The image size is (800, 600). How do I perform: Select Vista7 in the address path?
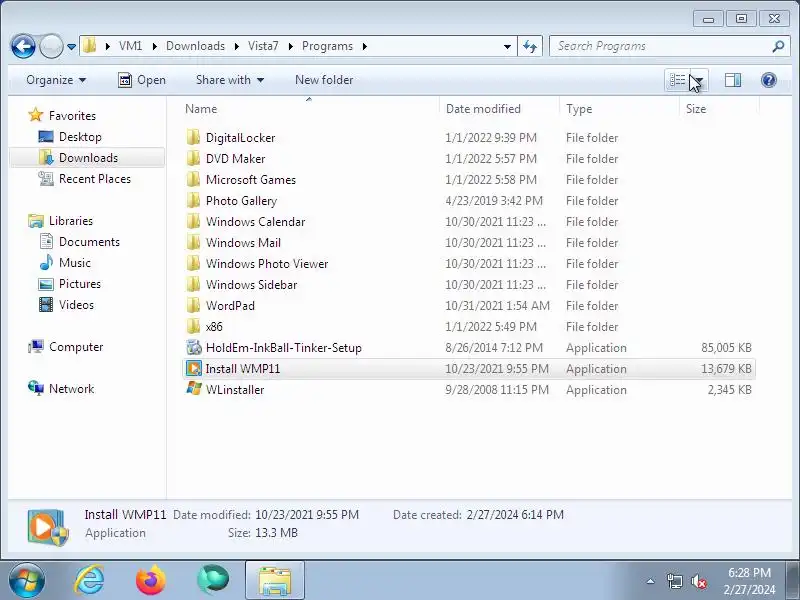pos(263,46)
